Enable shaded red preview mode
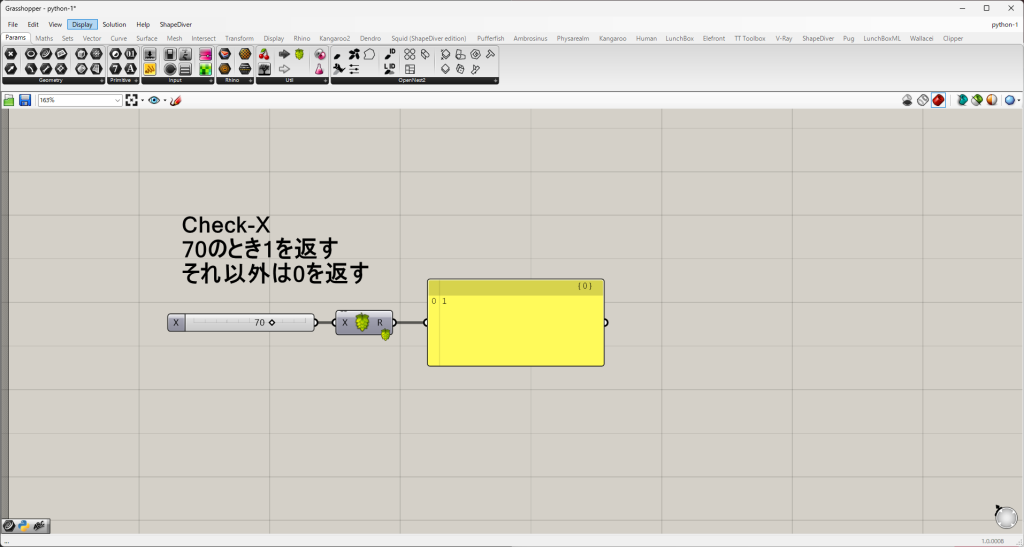The image size is (1024, 547). (939, 100)
